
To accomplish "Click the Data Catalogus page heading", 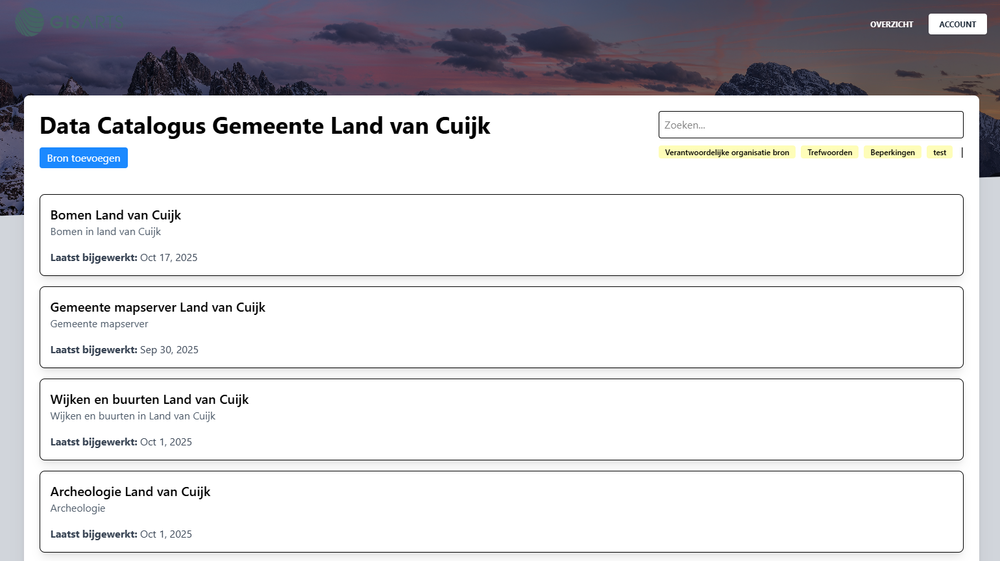I will click(x=264, y=126).
